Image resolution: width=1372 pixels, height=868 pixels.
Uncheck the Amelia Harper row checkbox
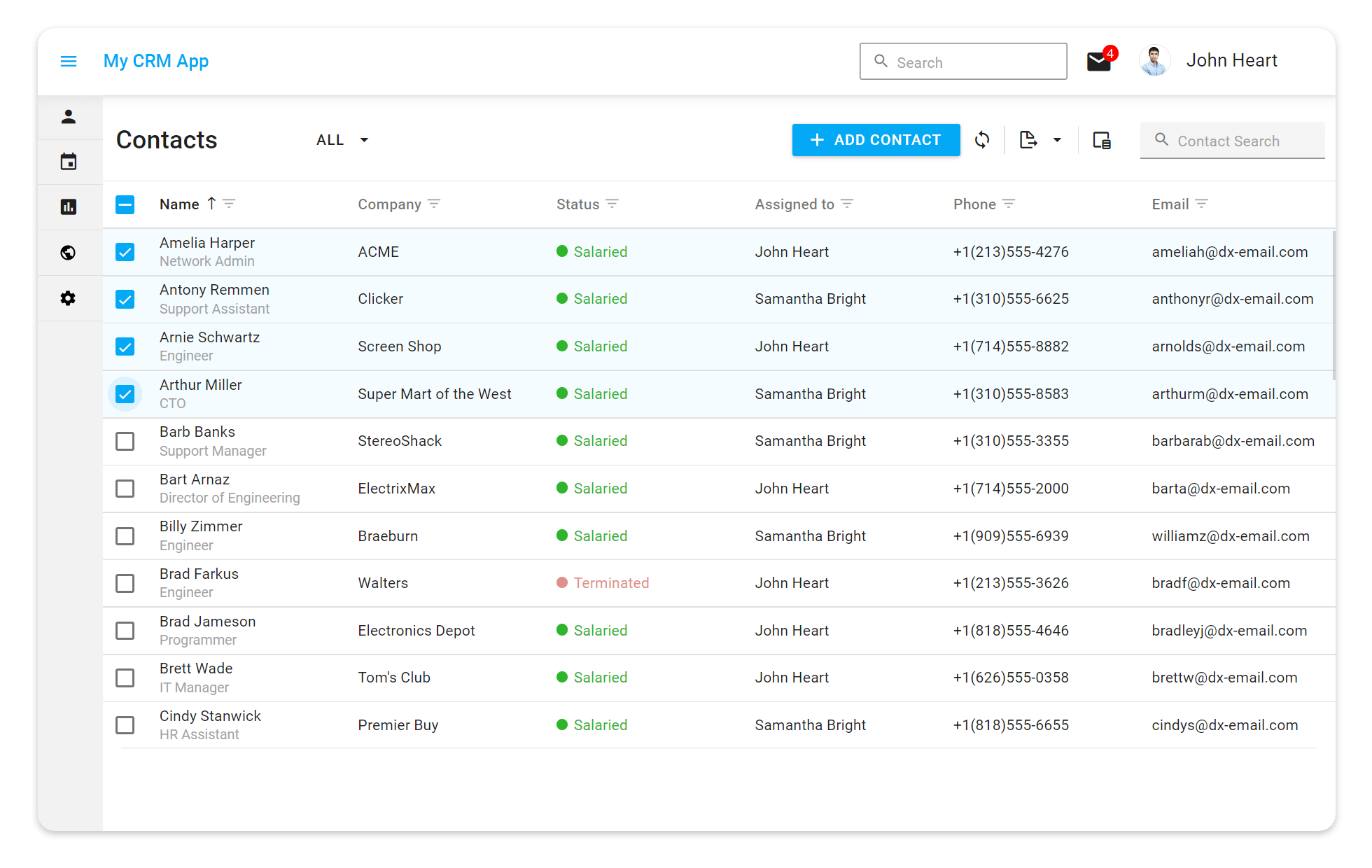coord(125,252)
